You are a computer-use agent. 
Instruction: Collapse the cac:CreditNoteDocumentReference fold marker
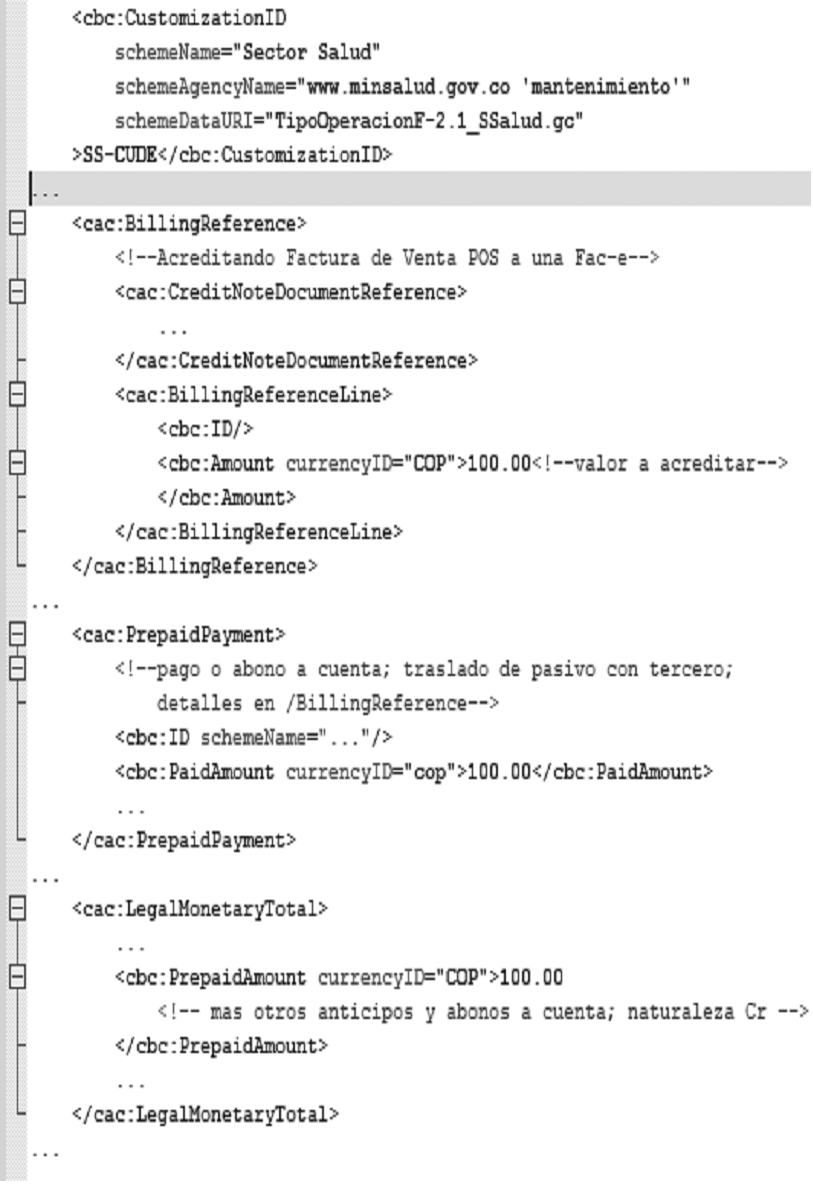(17, 292)
